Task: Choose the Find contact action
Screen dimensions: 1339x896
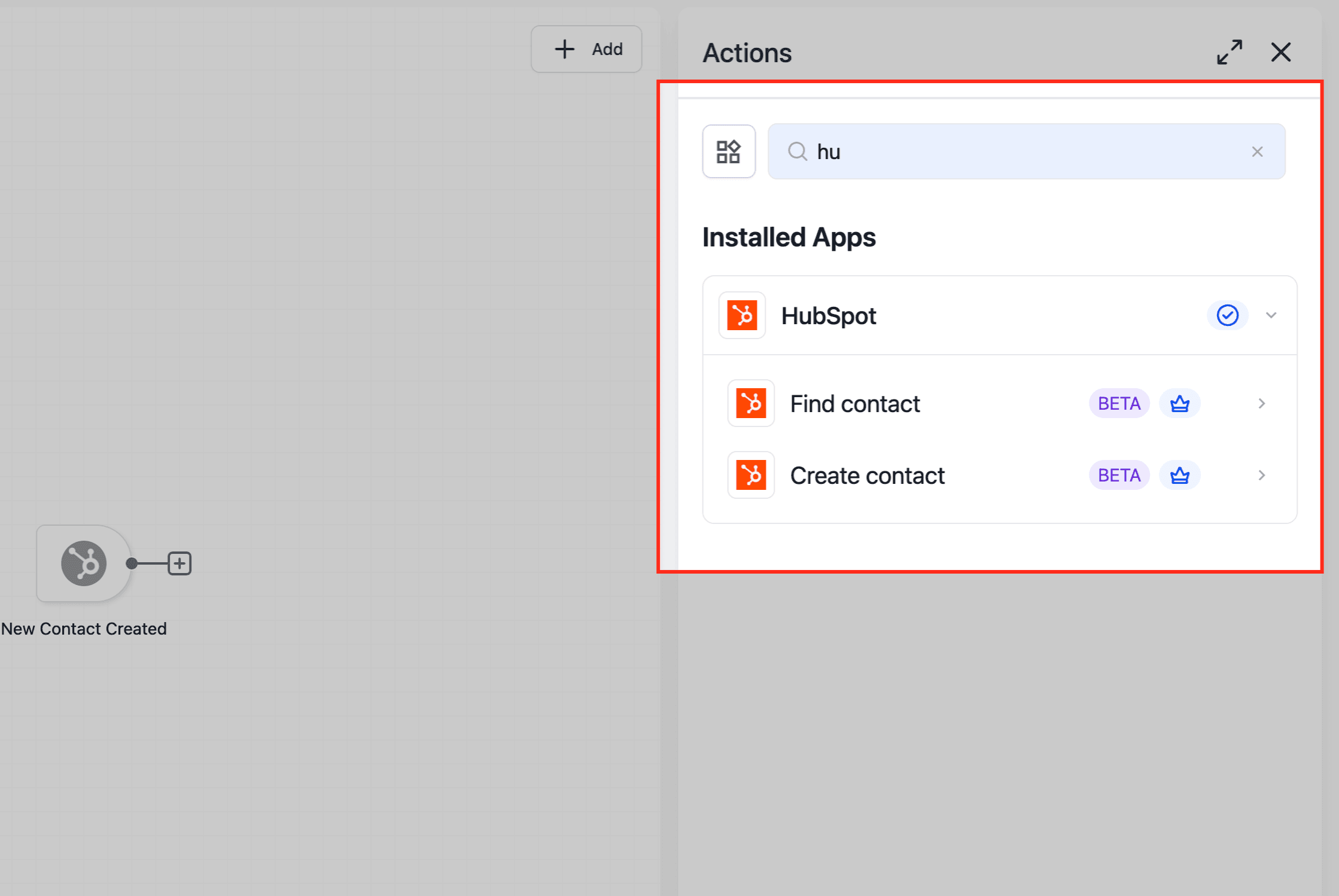Action: (1000, 404)
